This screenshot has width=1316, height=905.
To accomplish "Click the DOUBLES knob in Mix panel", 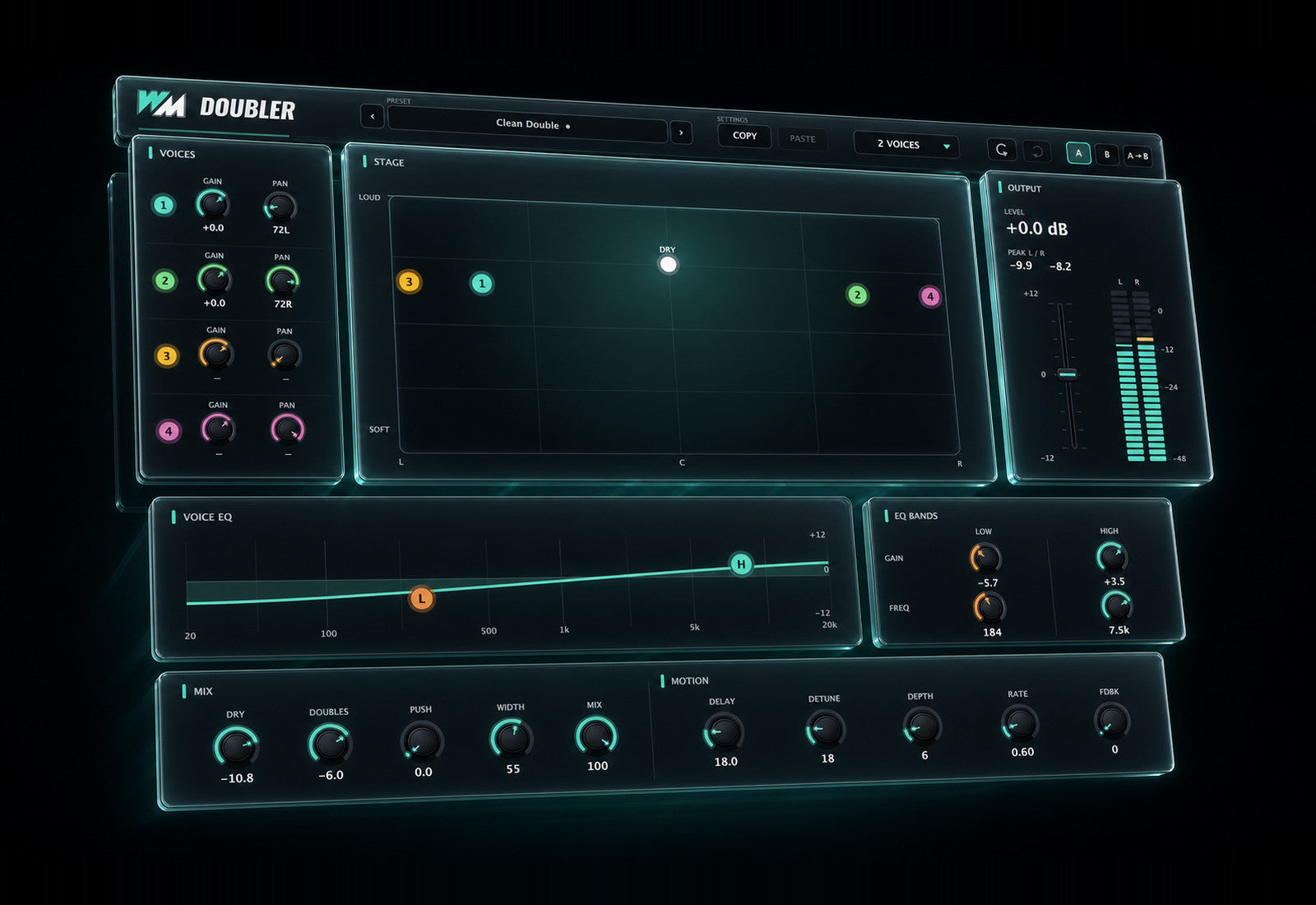I will click(330, 744).
